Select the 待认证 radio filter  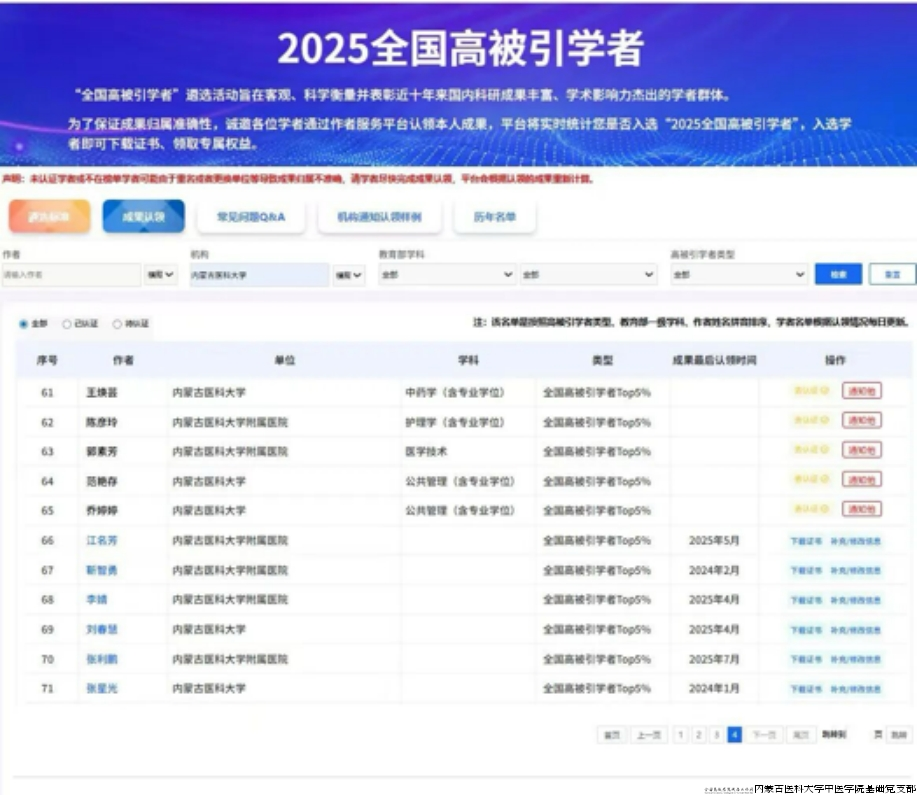tap(117, 324)
